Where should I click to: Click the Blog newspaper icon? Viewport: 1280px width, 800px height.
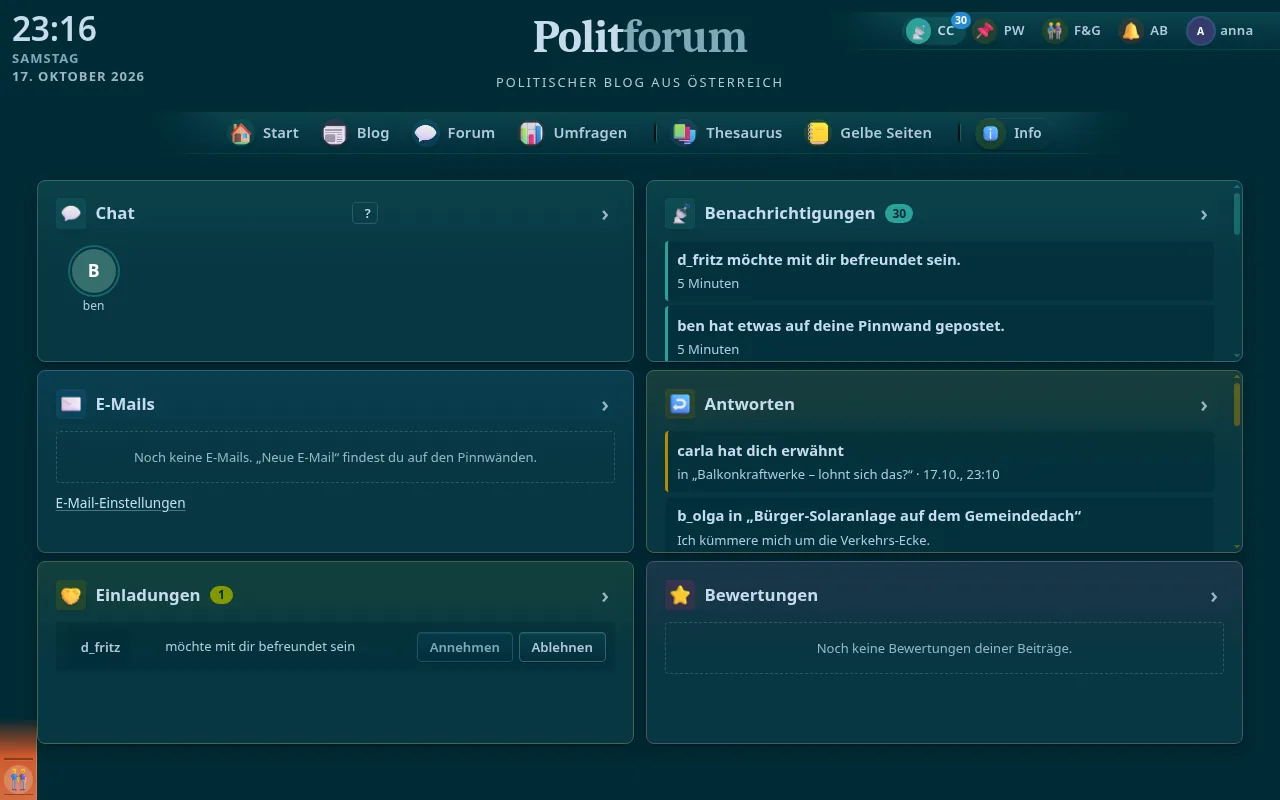(x=335, y=133)
